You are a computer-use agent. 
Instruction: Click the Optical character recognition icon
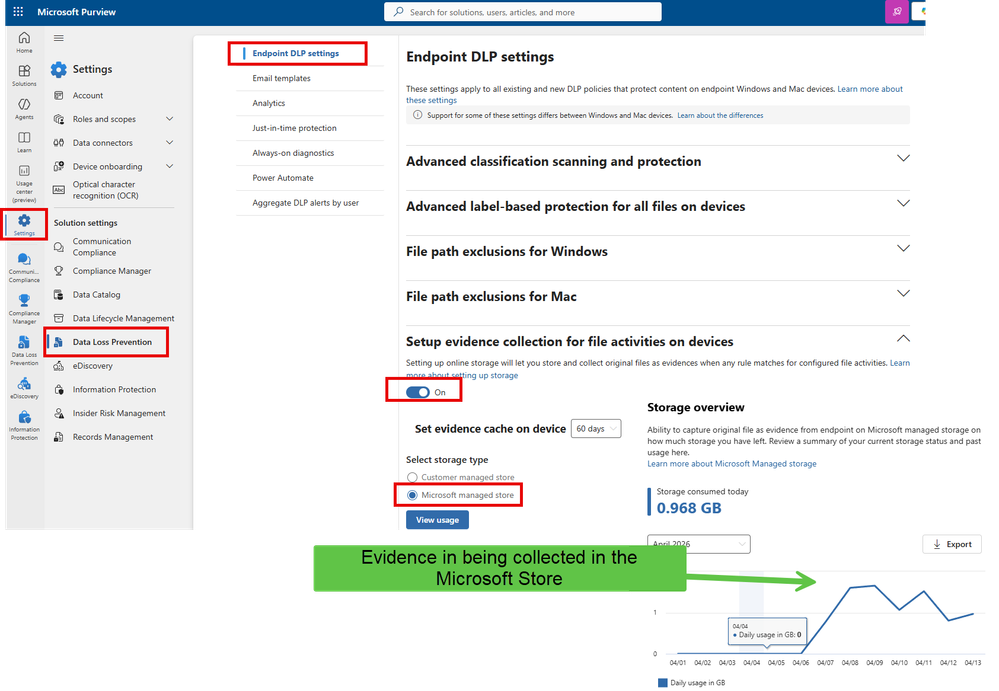tap(59, 190)
